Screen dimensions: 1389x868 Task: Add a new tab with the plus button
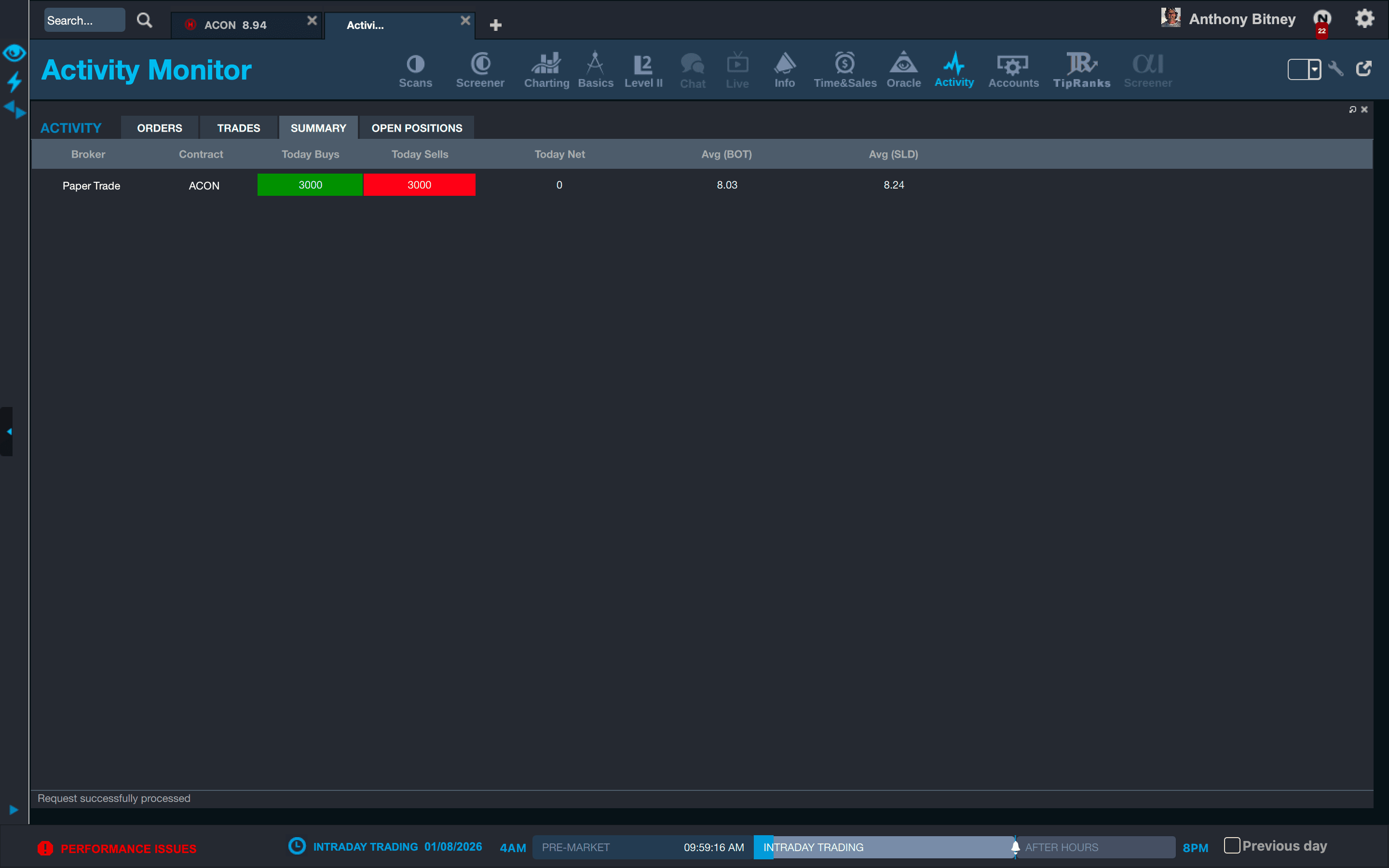[x=496, y=25]
